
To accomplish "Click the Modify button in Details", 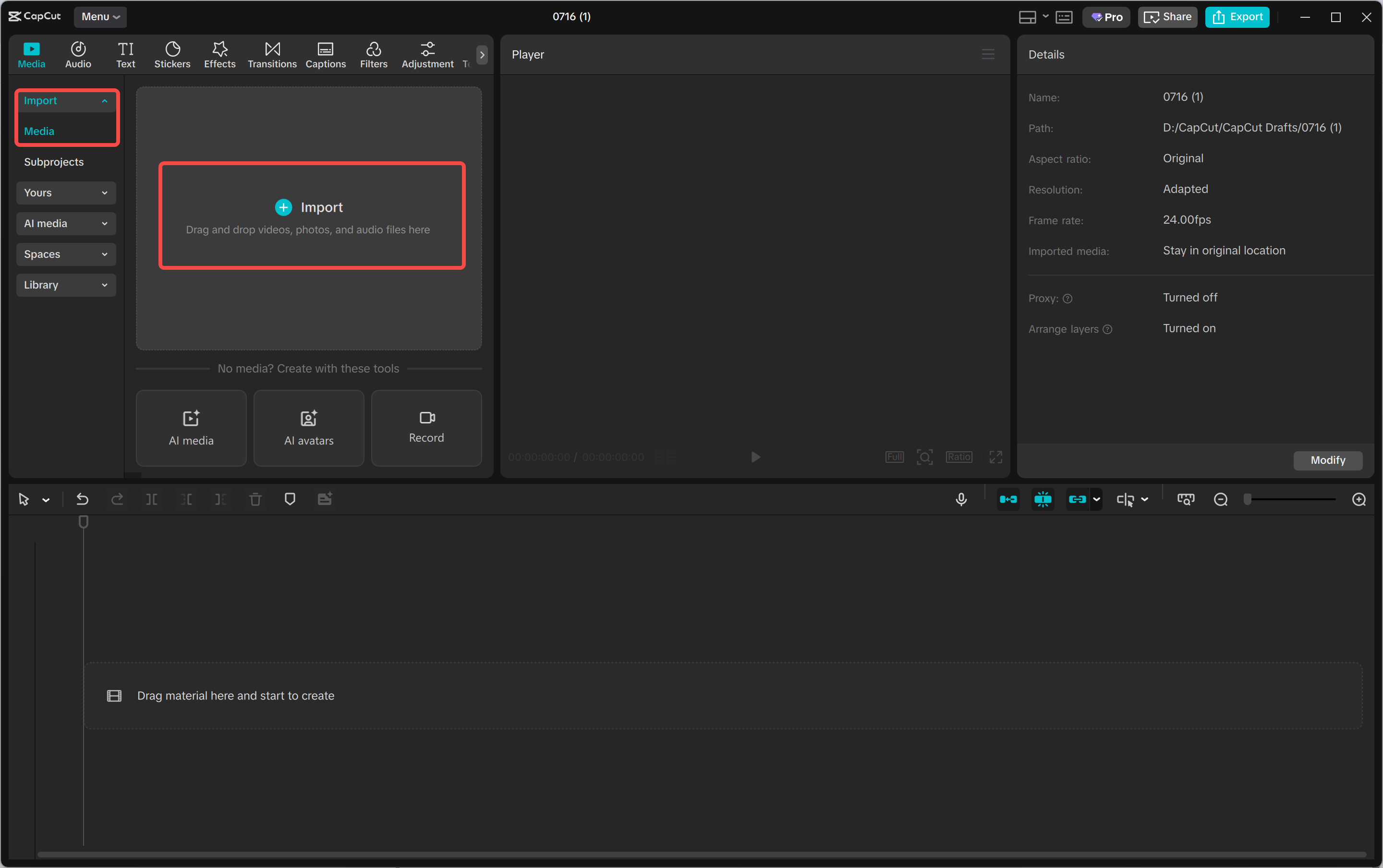I will point(1327,460).
